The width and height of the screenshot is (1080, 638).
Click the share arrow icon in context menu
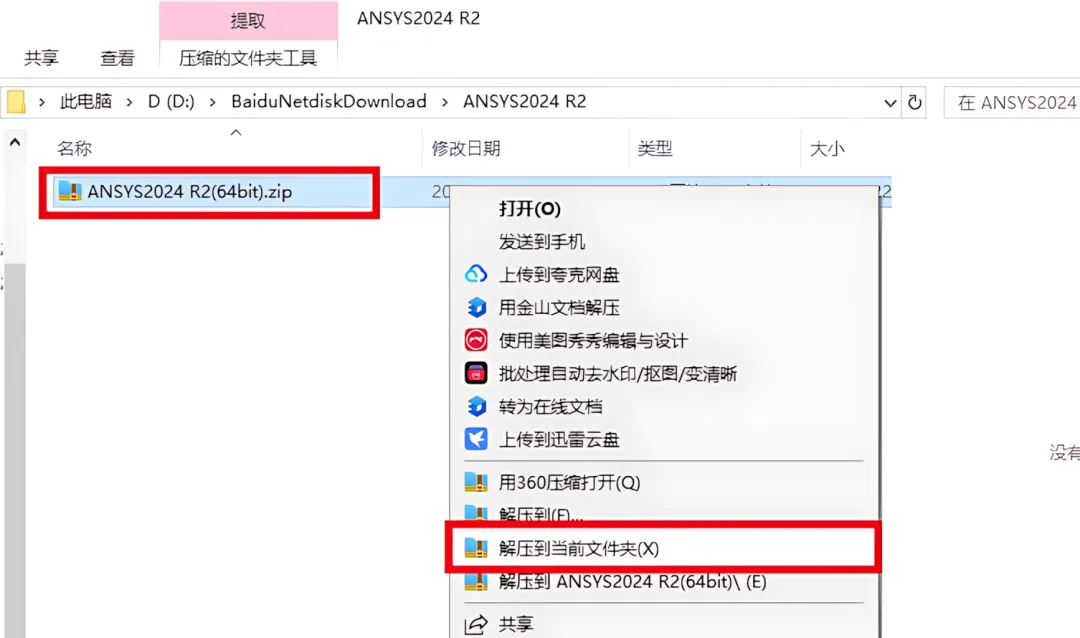point(476,624)
